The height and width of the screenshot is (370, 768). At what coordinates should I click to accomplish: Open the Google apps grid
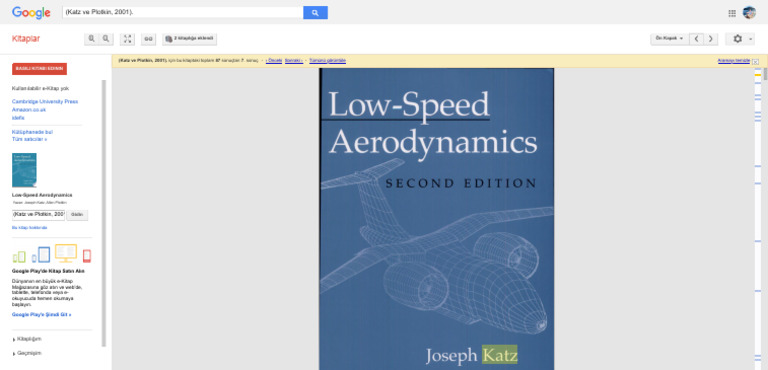tap(732, 13)
